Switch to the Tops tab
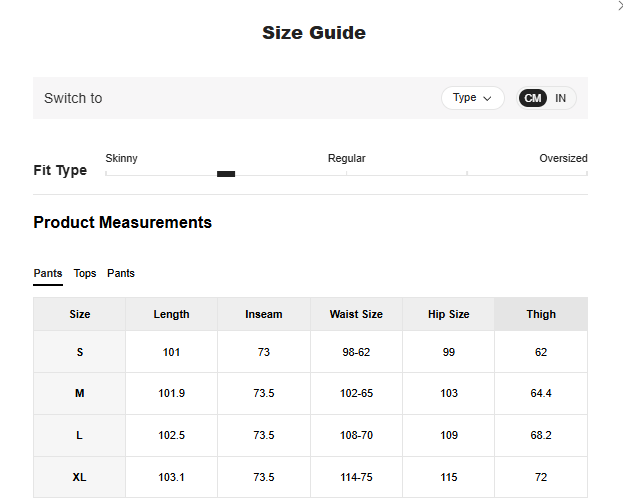 pos(85,273)
